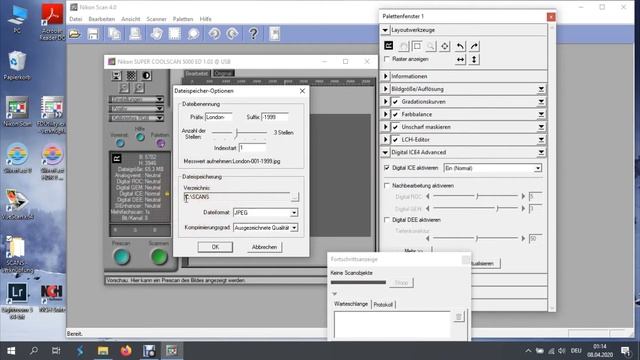Expand the Bildgröße/Auflösung section

385,89
